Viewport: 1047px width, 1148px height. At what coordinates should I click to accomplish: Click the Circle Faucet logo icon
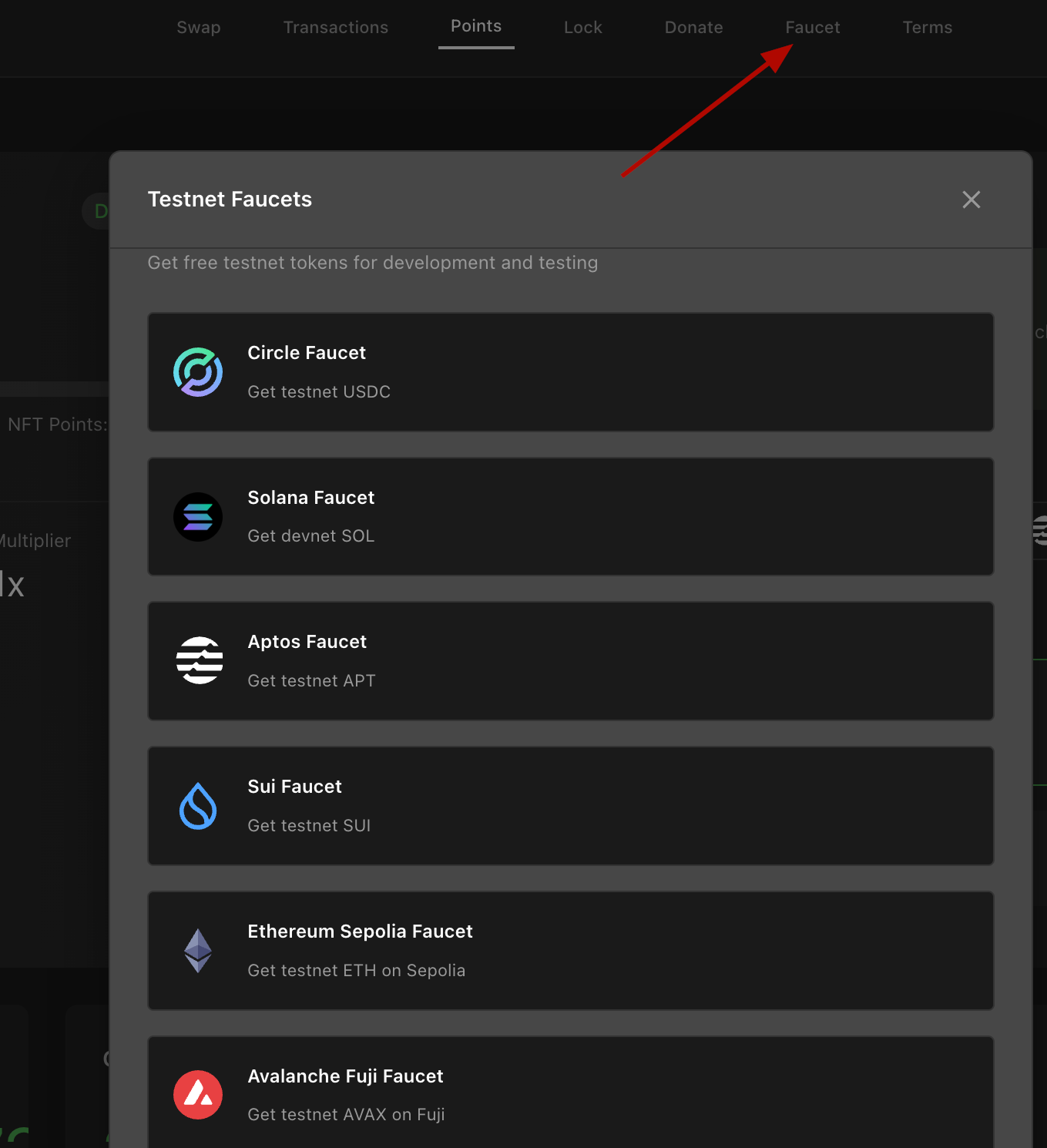point(198,372)
